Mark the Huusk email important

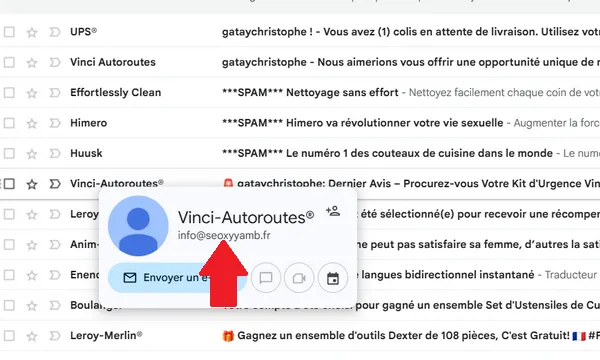click(x=55, y=153)
